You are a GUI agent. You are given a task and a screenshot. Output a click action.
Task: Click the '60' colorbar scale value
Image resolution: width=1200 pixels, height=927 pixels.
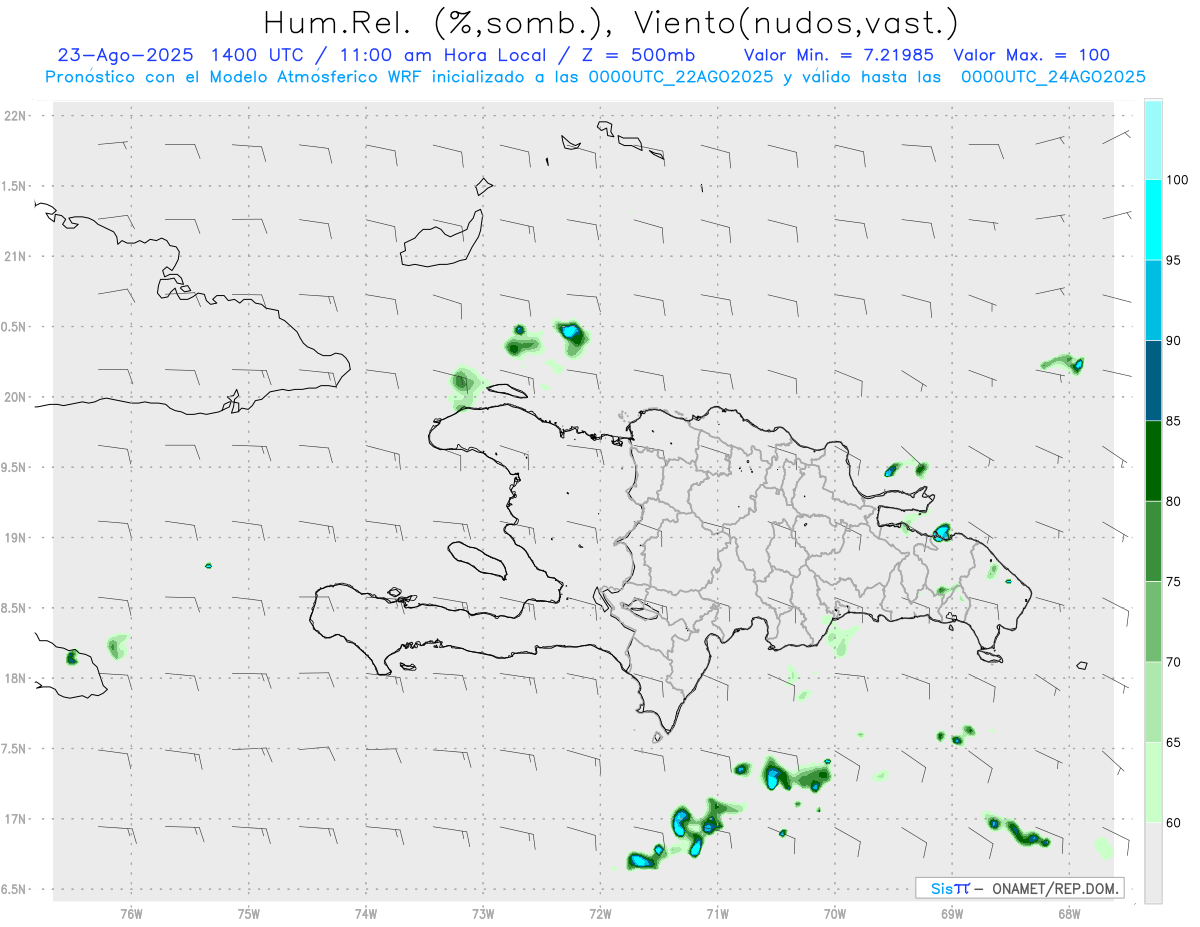1175,822
